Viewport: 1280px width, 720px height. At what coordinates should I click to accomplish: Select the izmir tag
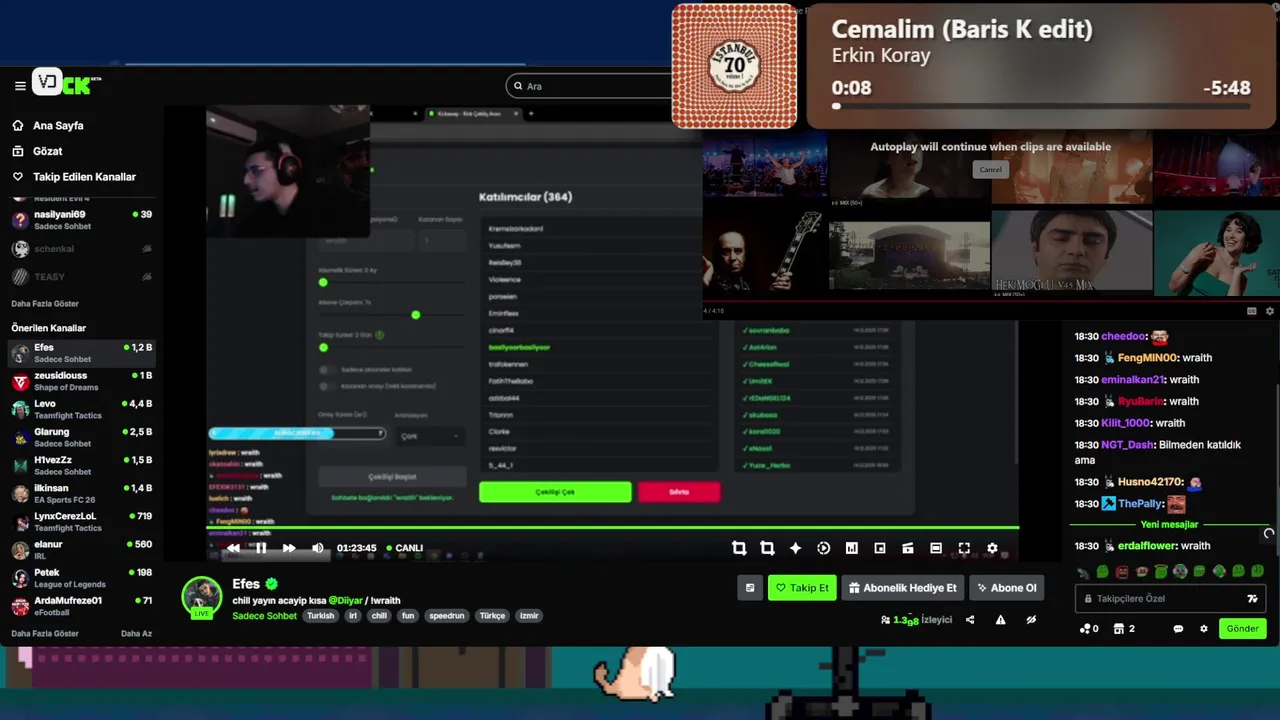[529, 616]
